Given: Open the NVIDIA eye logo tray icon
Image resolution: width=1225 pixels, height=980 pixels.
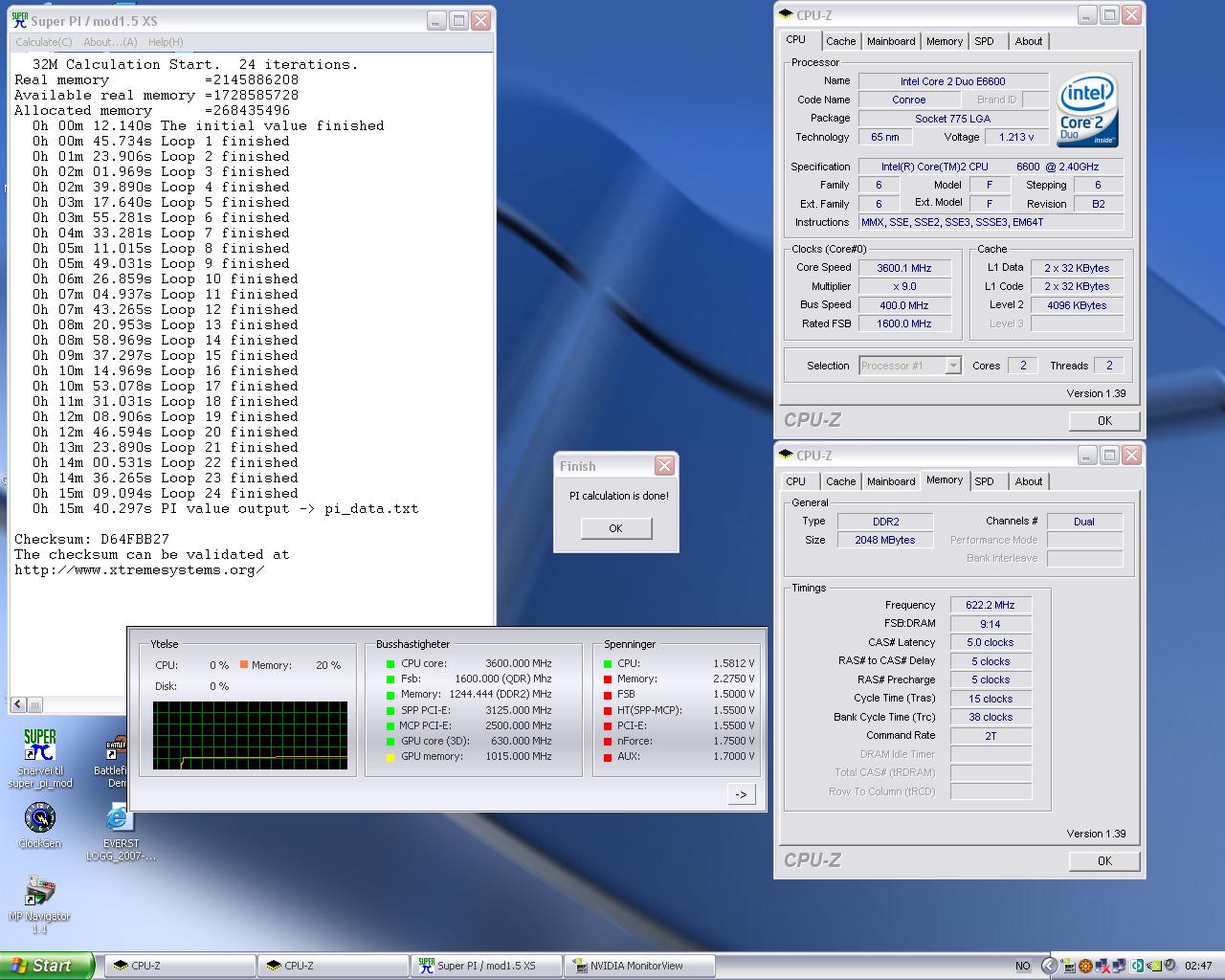Looking at the screenshot, I should (x=1154, y=966).
